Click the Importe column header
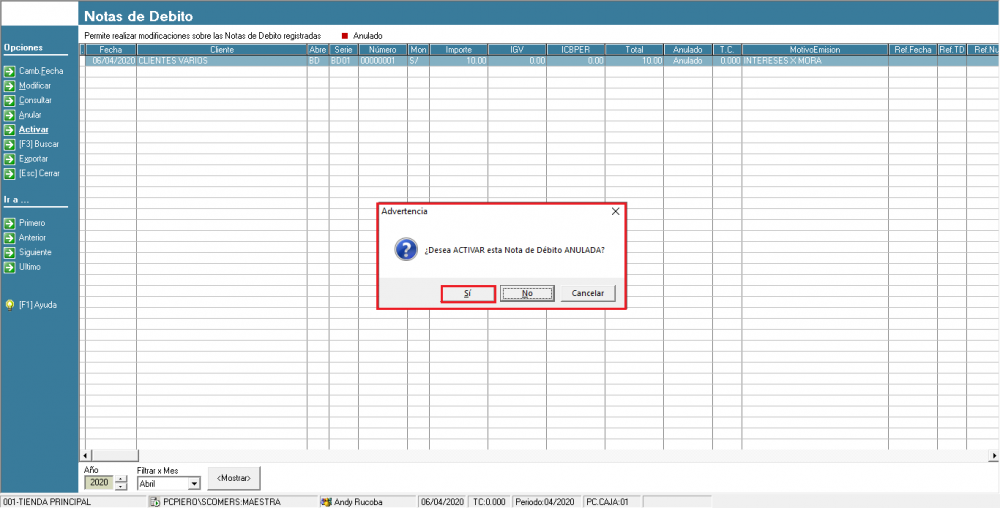Viewport: 1000px width, 508px height. pos(459,50)
